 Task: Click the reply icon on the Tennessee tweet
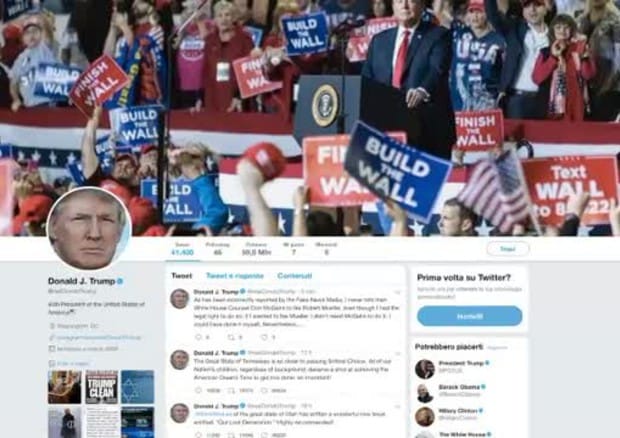[198, 391]
